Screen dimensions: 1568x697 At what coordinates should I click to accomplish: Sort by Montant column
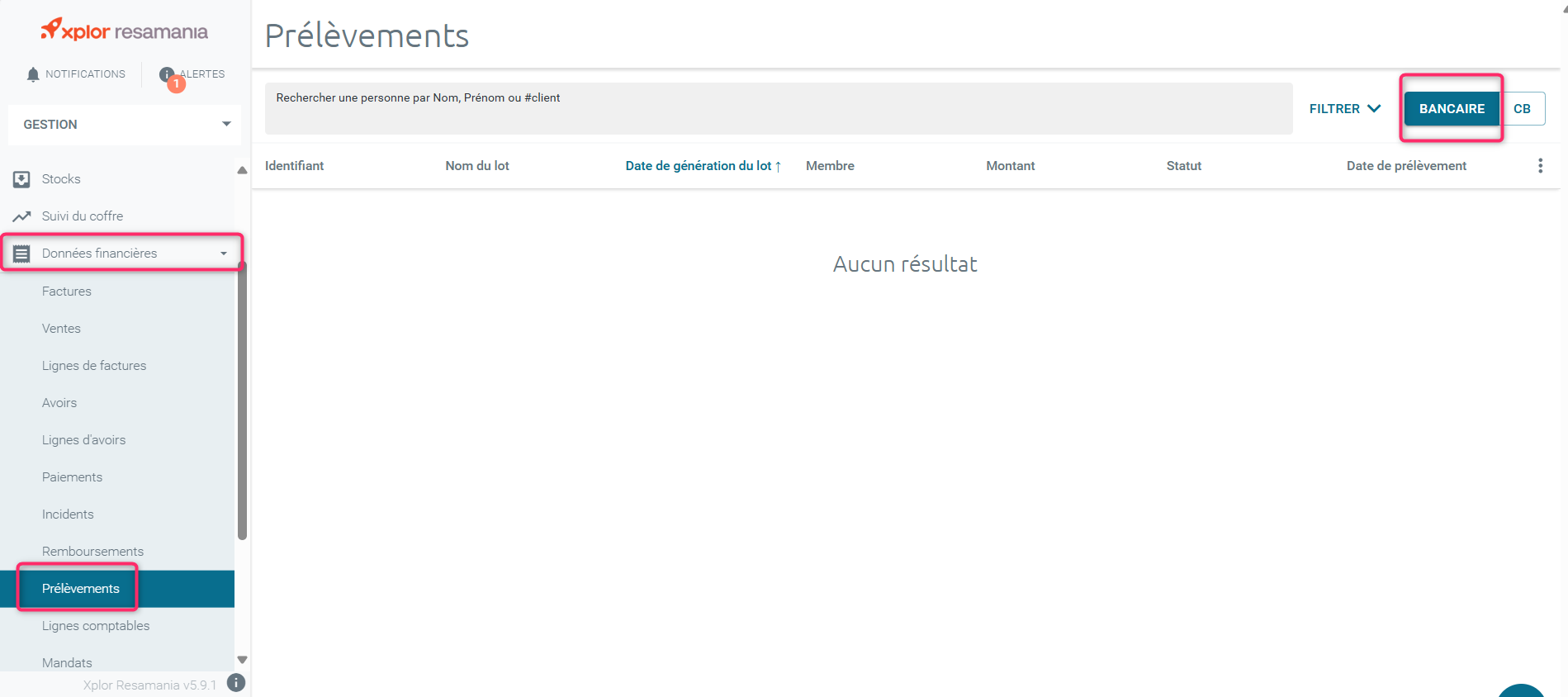[1011, 166]
